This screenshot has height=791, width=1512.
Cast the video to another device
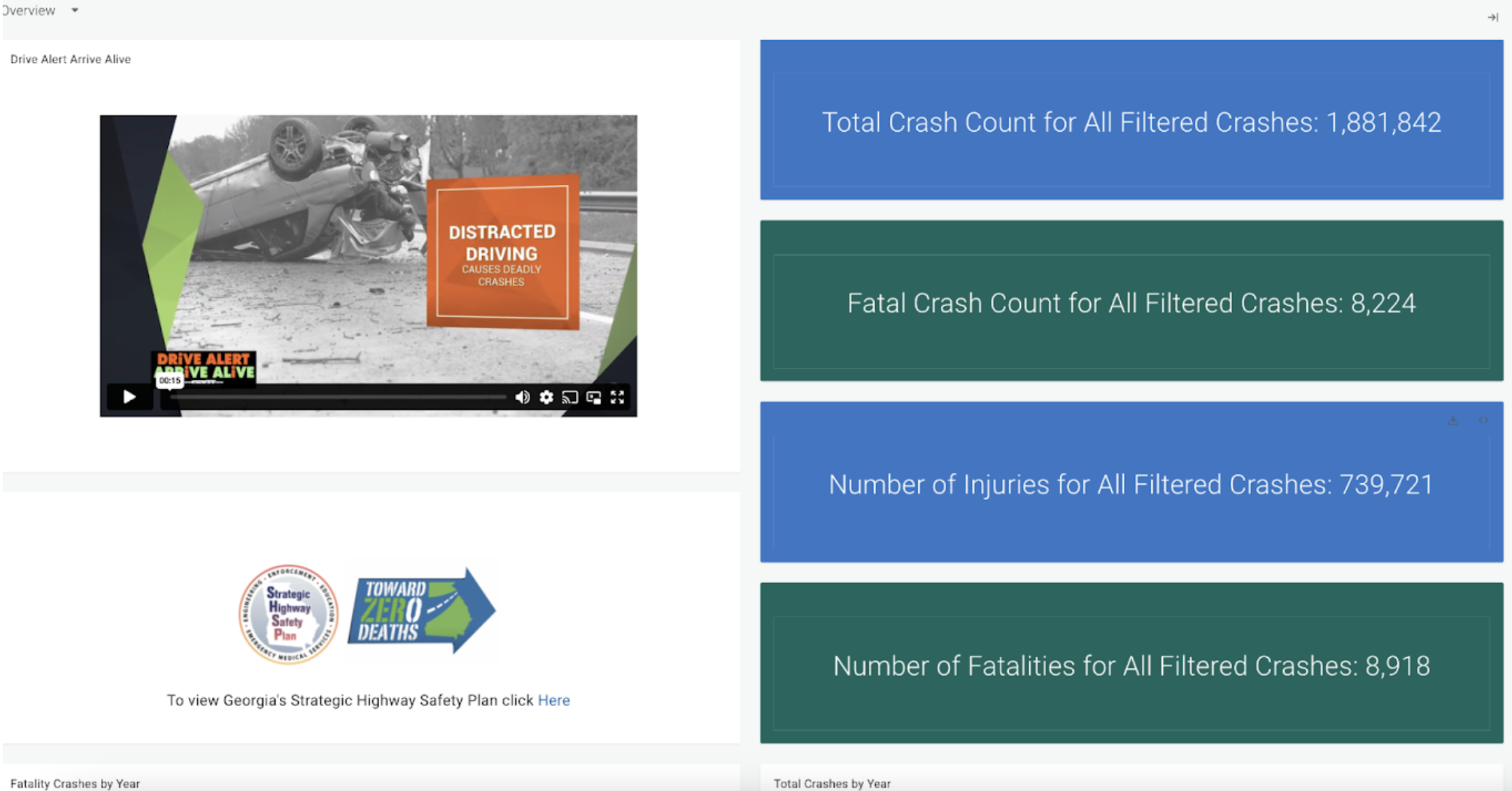(570, 398)
